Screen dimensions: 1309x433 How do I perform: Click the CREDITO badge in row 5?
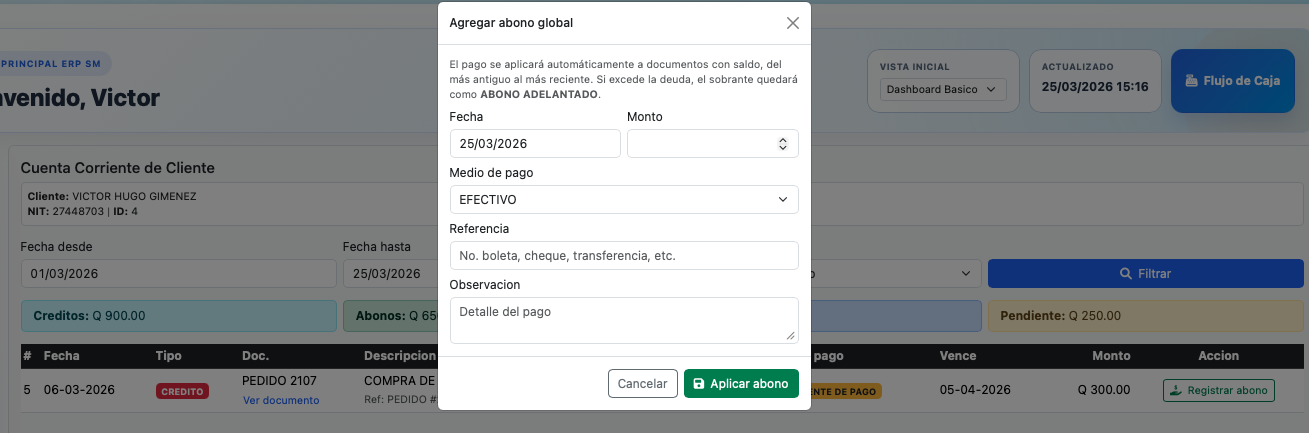coord(182,392)
